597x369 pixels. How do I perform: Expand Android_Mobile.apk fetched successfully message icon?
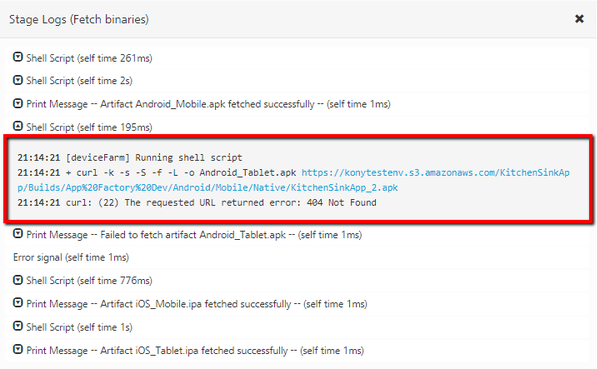click(x=18, y=103)
